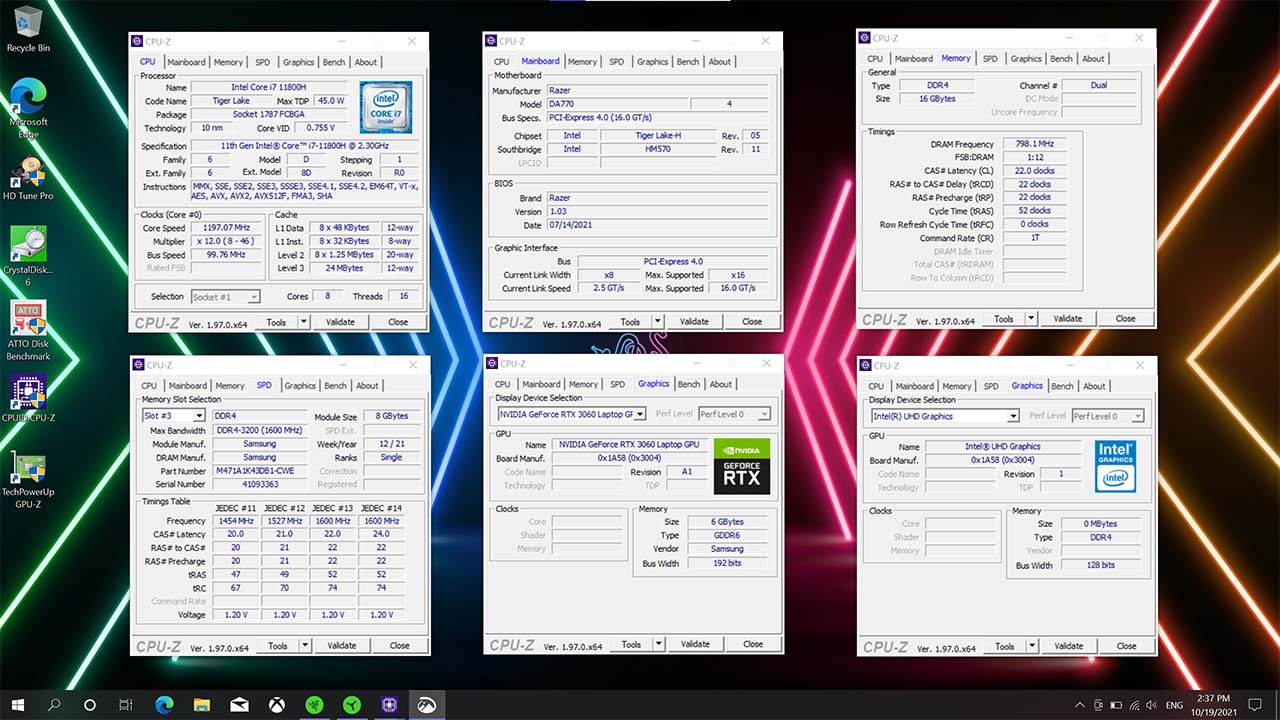Open the Tools dropdown arrow in Mainboard window
Viewport: 1280px width, 720px height.
point(657,322)
